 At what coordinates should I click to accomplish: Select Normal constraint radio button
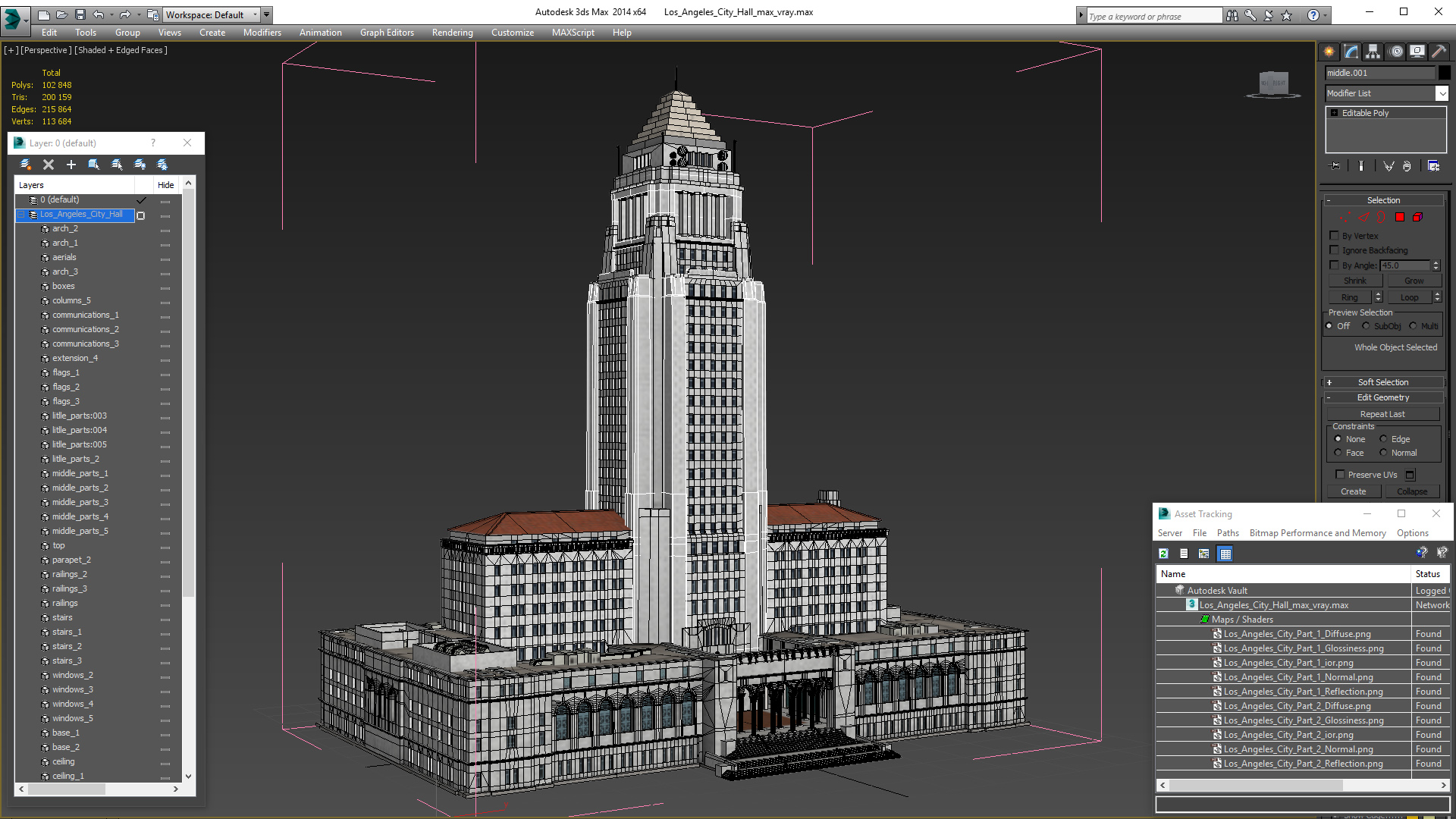[1383, 453]
